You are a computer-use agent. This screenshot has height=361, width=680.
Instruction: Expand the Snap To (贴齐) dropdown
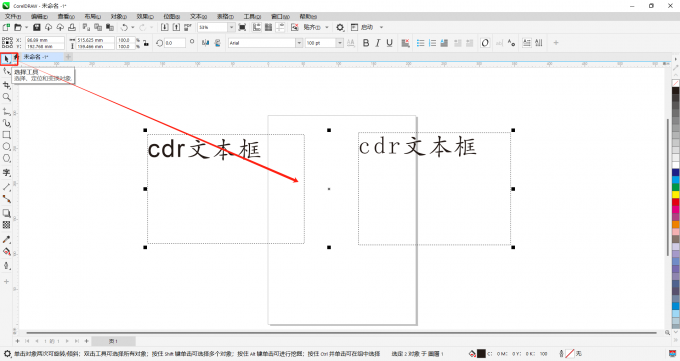[x=327, y=27]
